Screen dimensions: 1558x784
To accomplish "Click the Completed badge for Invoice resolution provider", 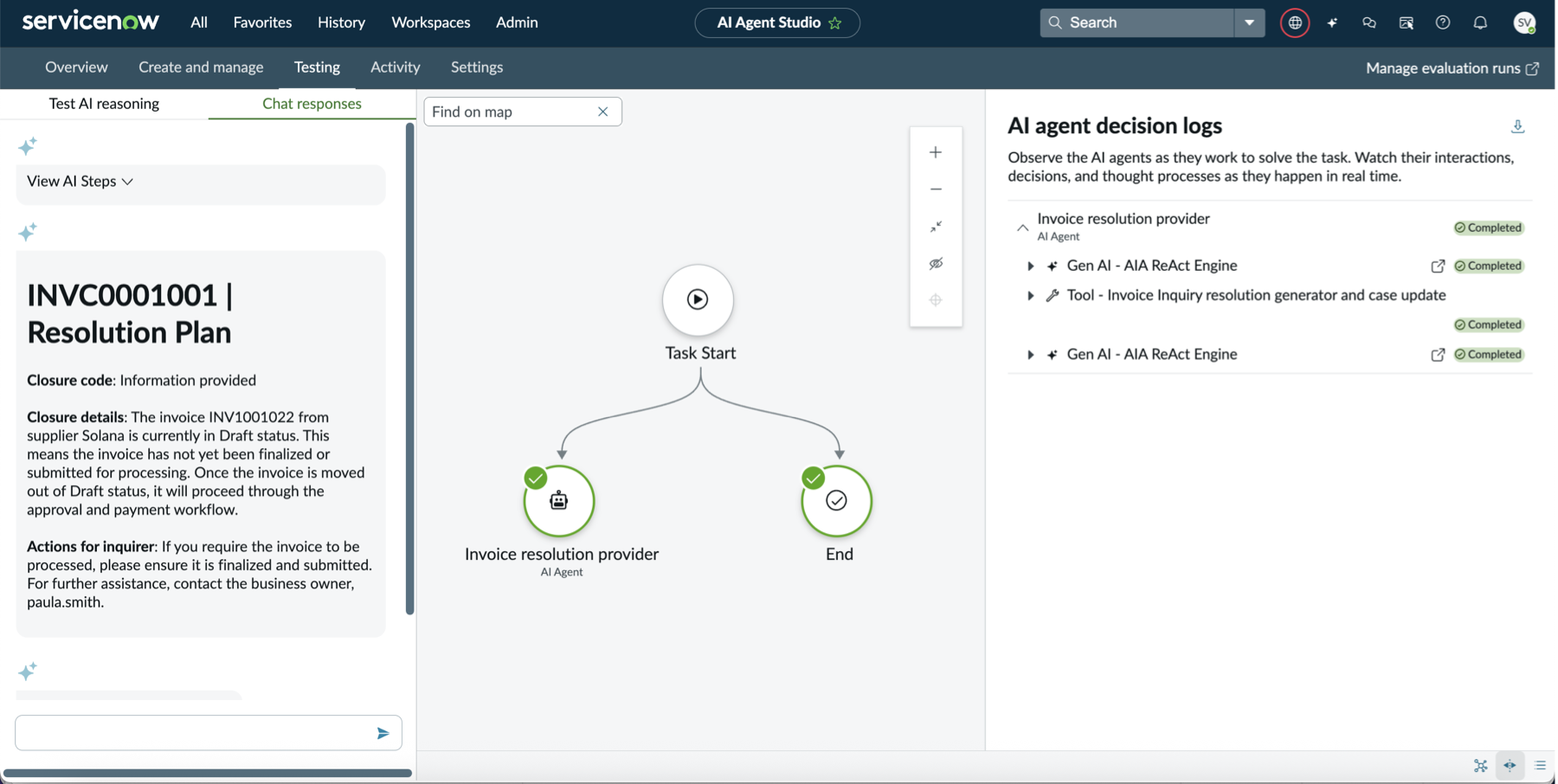I will [1488, 228].
